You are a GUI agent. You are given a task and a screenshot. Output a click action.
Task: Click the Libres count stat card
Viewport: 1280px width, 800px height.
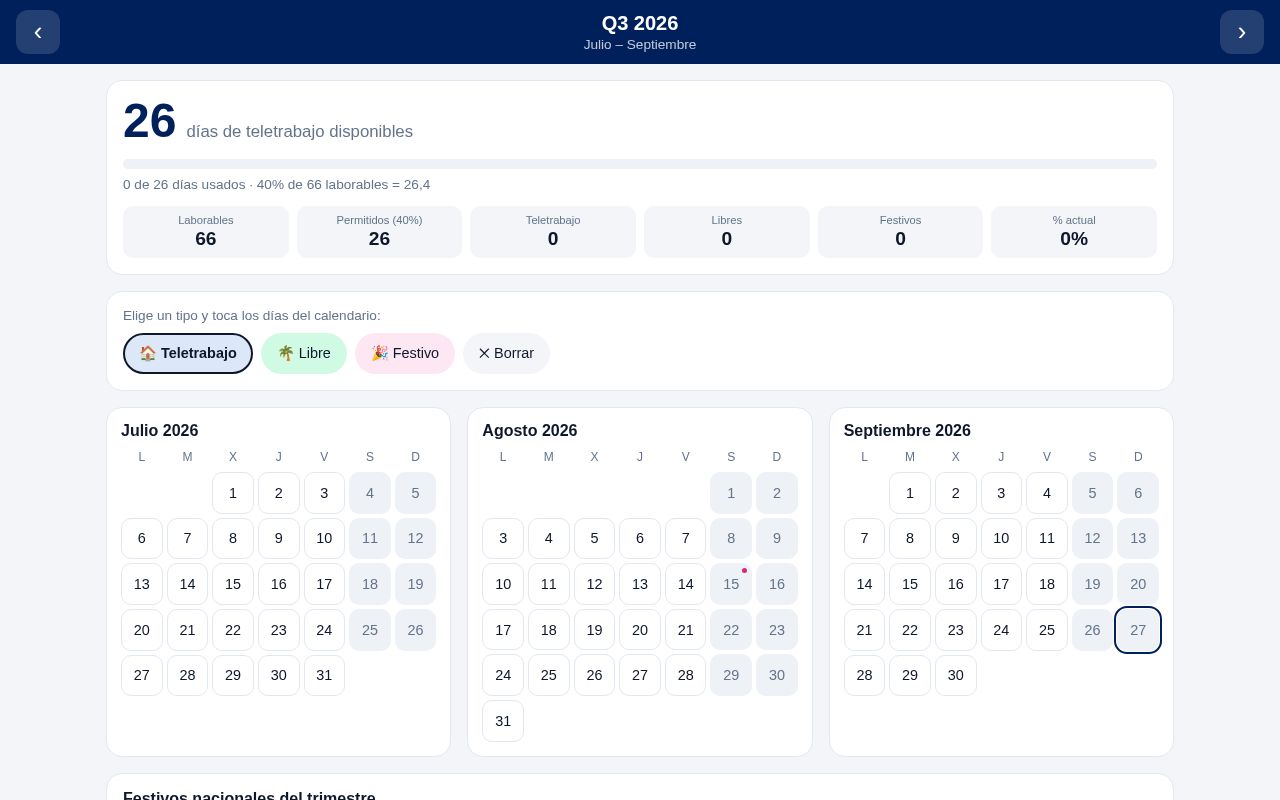(727, 232)
